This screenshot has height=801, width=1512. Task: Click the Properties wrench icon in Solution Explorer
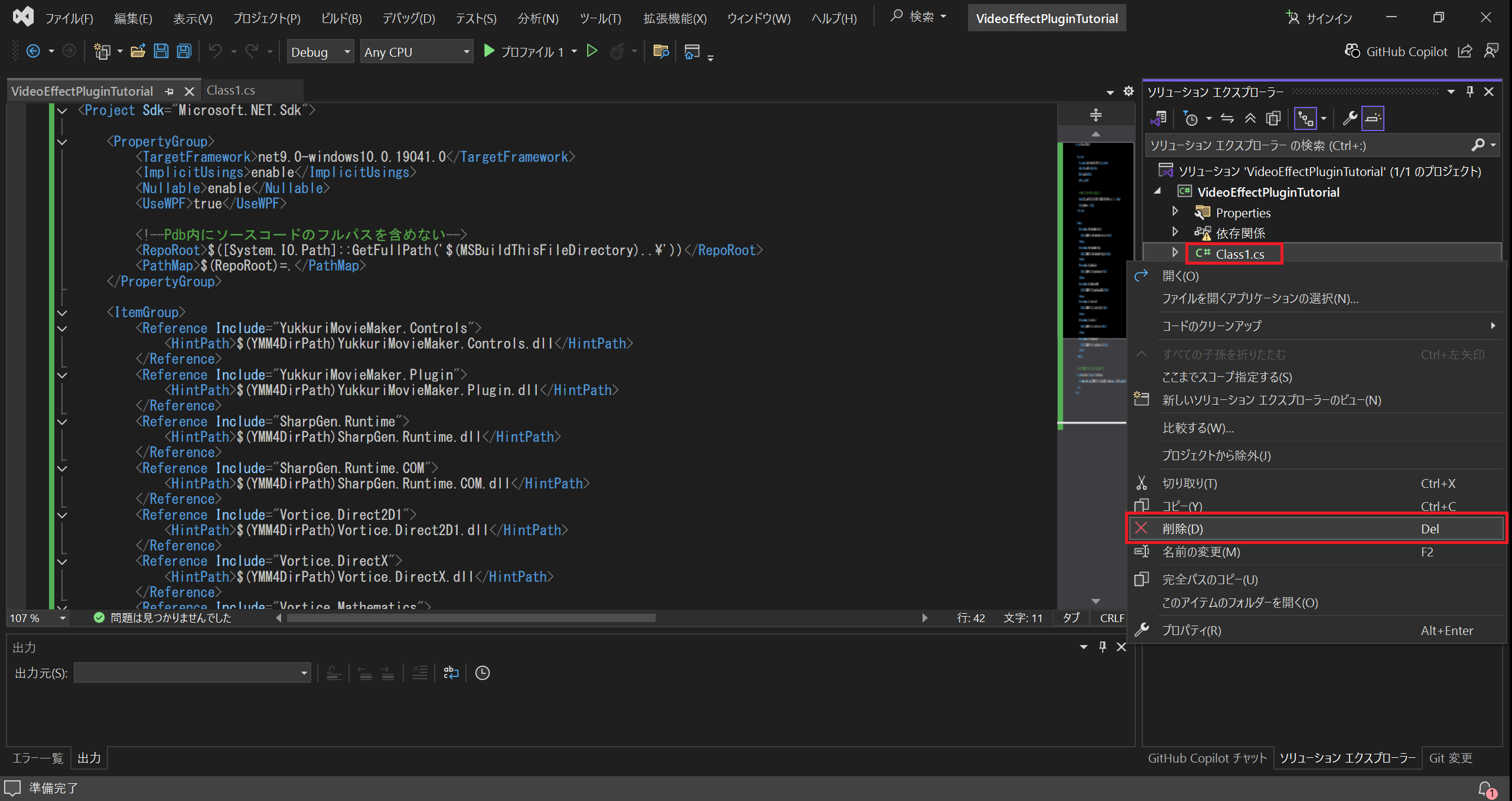pyautogui.click(x=1350, y=119)
